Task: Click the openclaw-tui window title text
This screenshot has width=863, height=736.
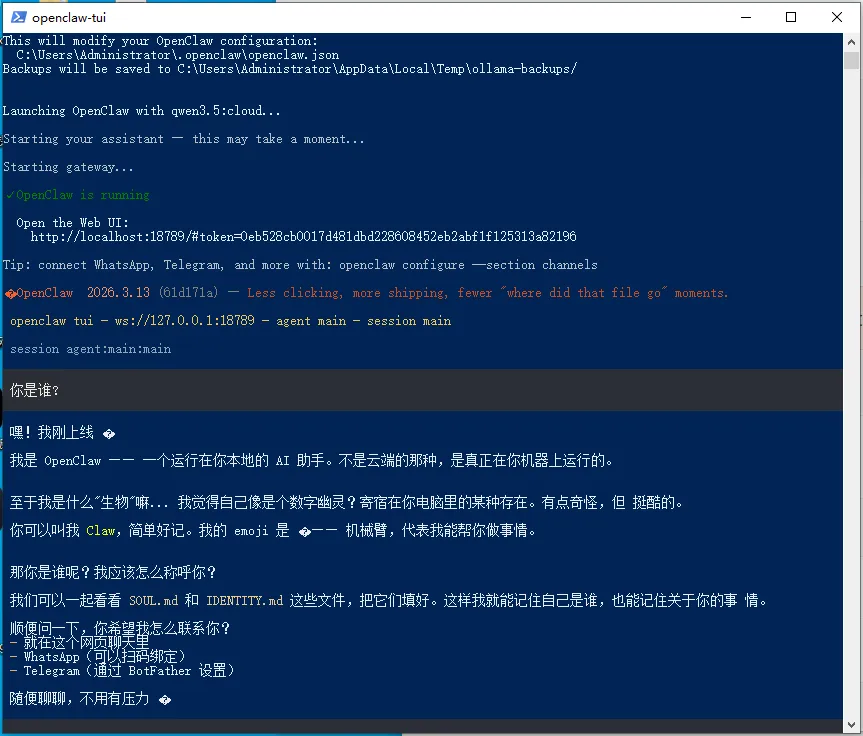Action: (x=69, y=18)
